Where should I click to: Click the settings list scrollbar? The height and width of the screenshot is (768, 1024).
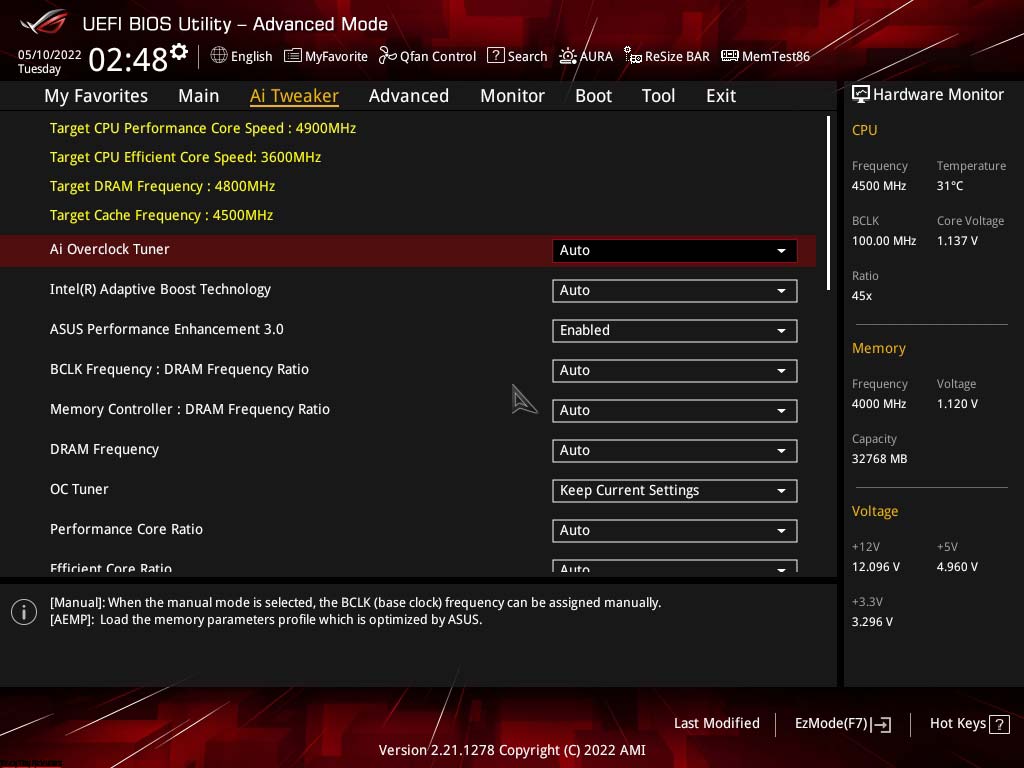[828, 203]
